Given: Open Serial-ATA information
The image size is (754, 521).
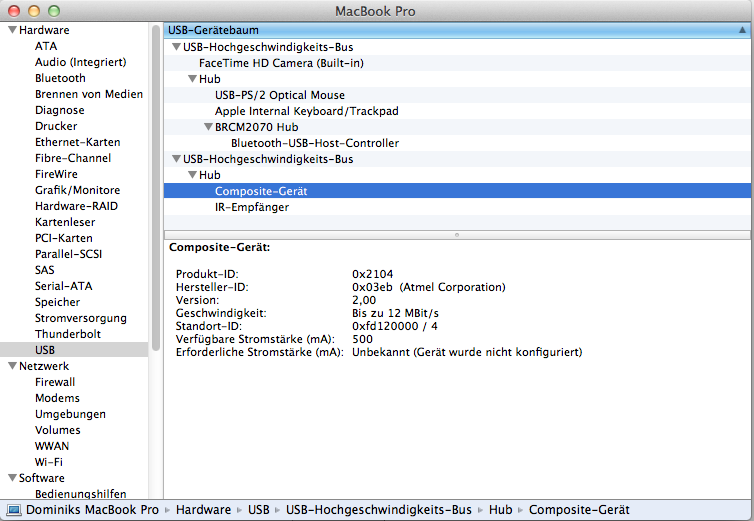Looking at the screenshot, I should [x=63, y=286].
